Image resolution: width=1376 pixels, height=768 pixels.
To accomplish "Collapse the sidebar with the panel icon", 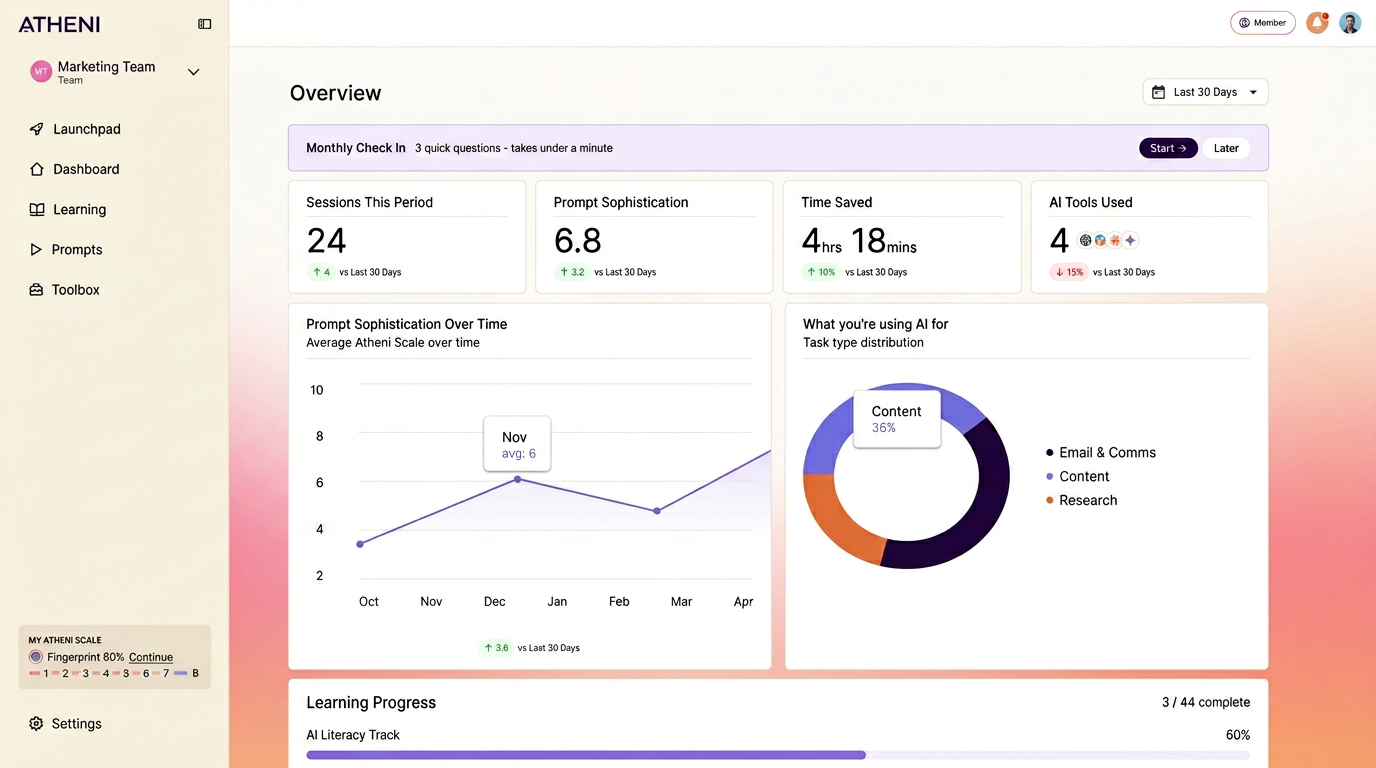I will click(x=205, y=24).
